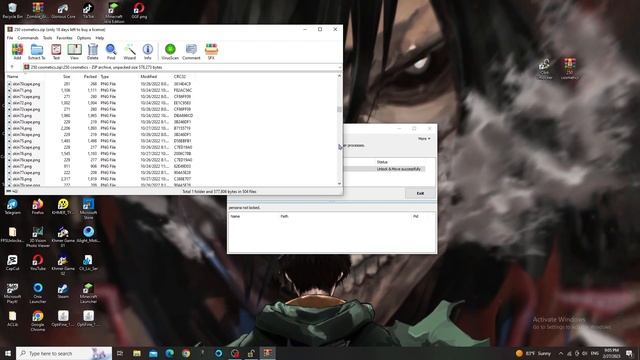Open the YouTube desktop shortcut

[38, 262]
